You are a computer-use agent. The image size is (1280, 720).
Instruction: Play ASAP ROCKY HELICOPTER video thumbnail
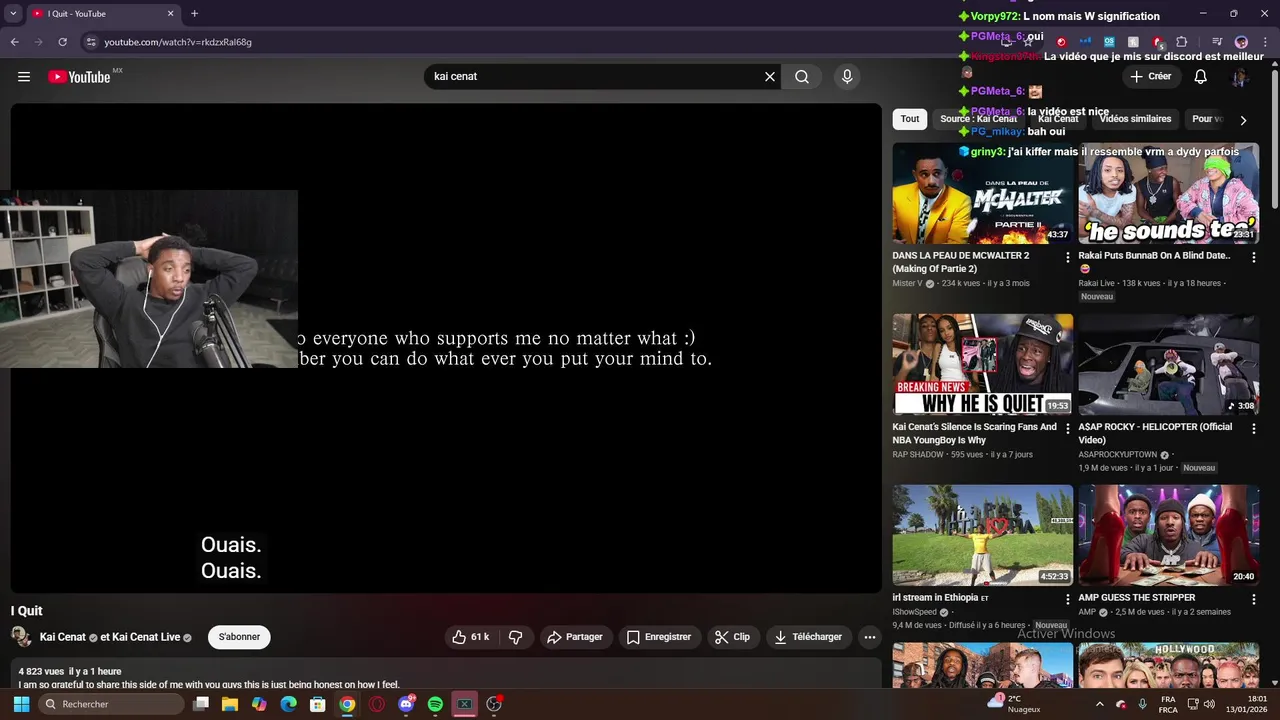click(1168, 364)
